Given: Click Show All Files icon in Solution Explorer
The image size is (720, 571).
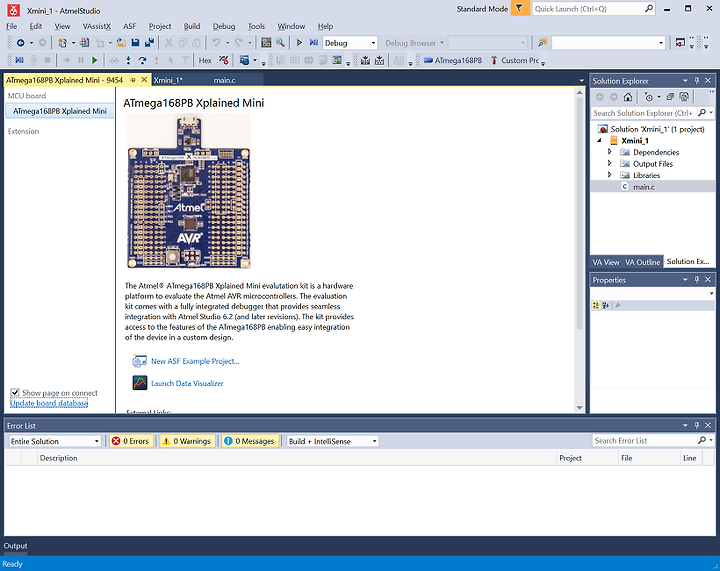Looking at the screenshot, I should pos(684,97).
